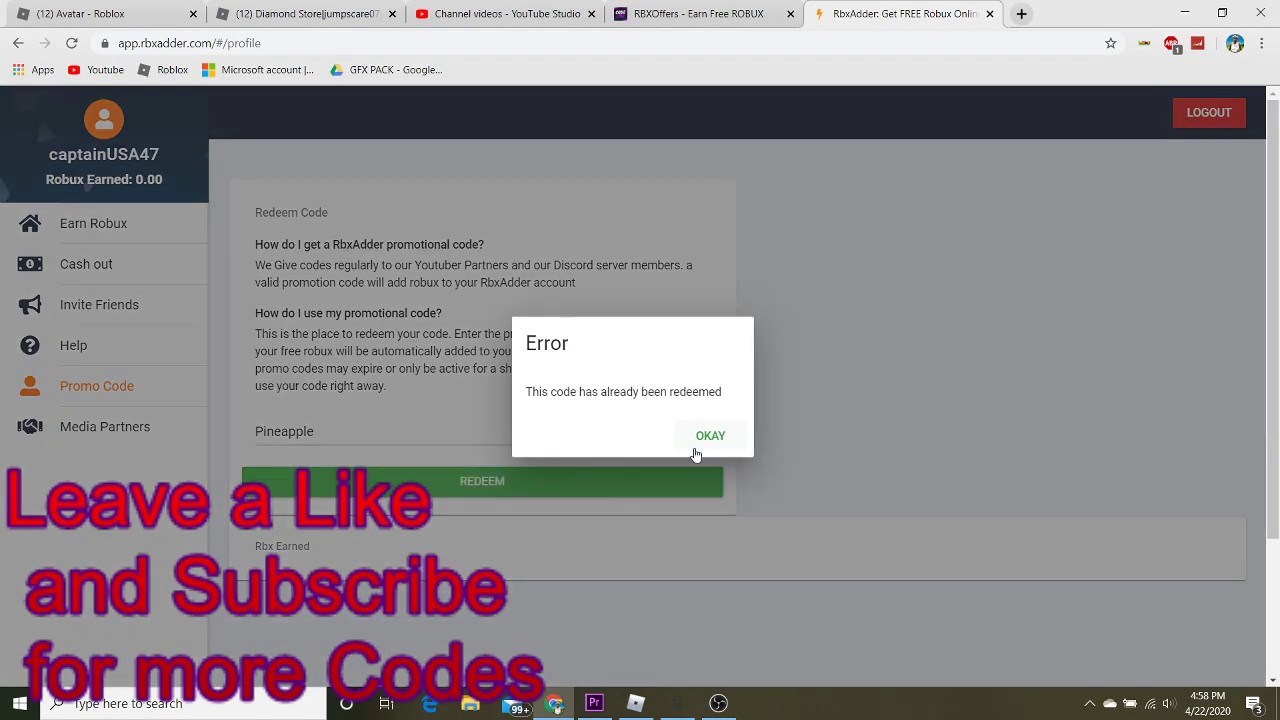This screenshot has width=1280, height=720.
Task: Open the Youtube bookmark
Action: point(96,70)
